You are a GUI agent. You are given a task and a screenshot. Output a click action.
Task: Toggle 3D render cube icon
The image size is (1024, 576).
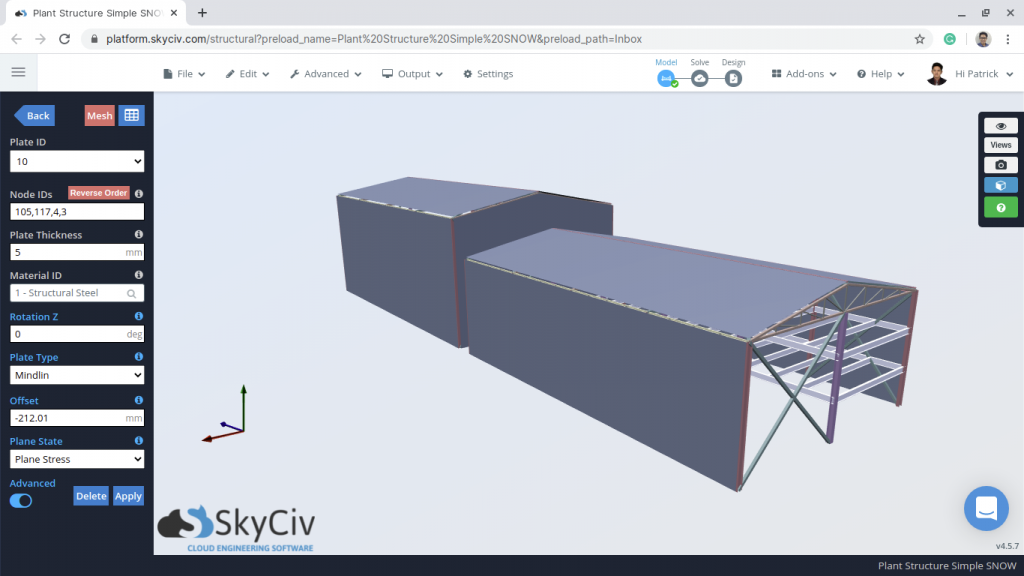[1000, 185]
